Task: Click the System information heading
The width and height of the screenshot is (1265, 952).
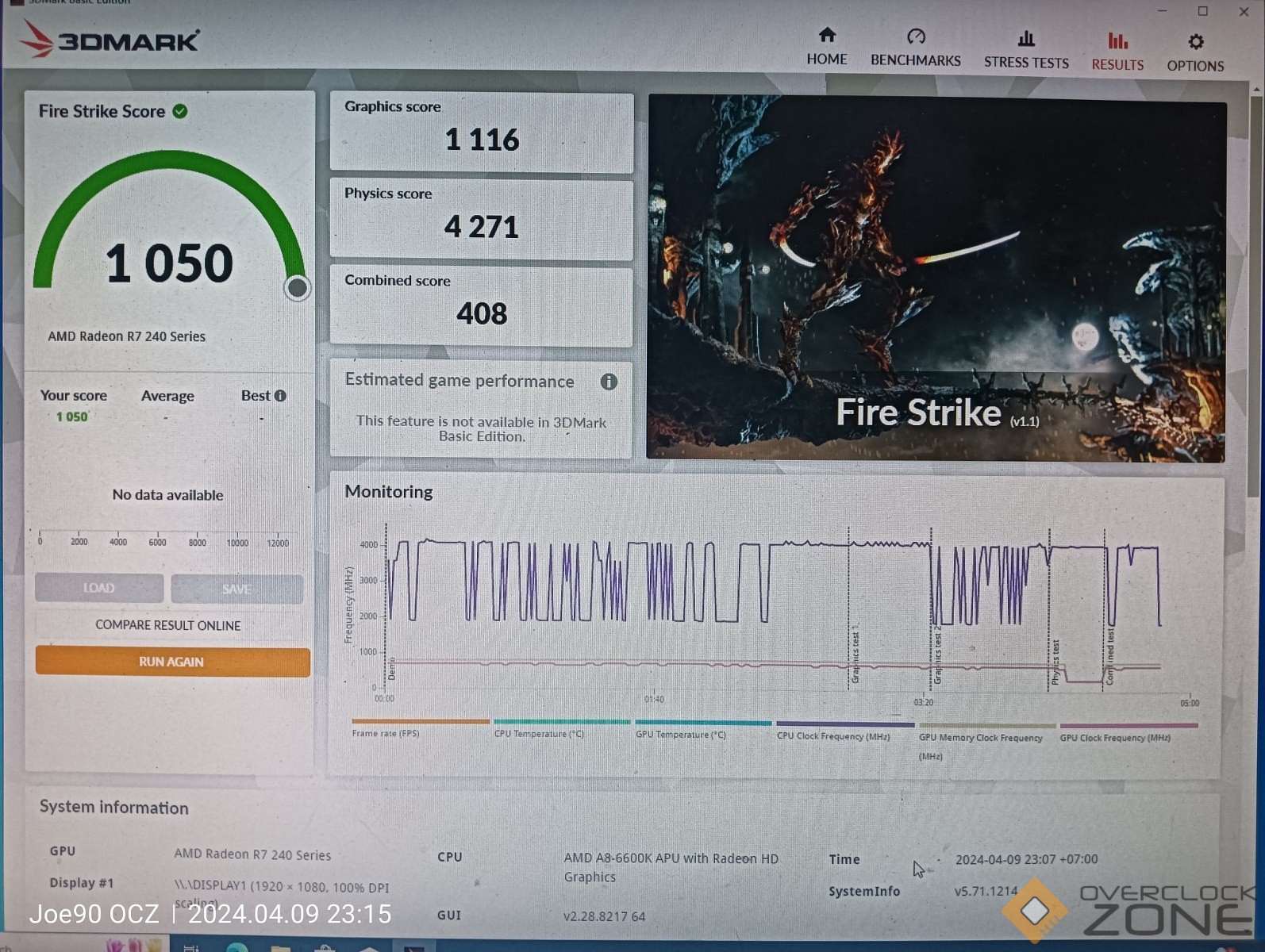Action: click(114, 808)
